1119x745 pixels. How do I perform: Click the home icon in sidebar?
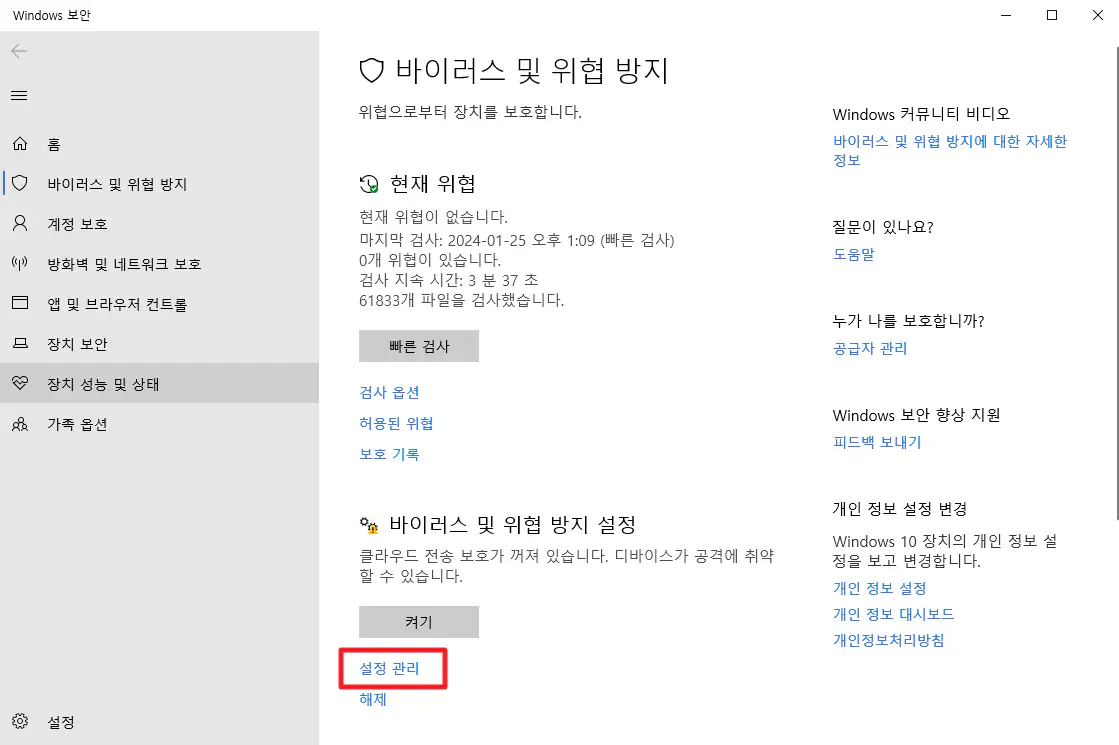20,143
